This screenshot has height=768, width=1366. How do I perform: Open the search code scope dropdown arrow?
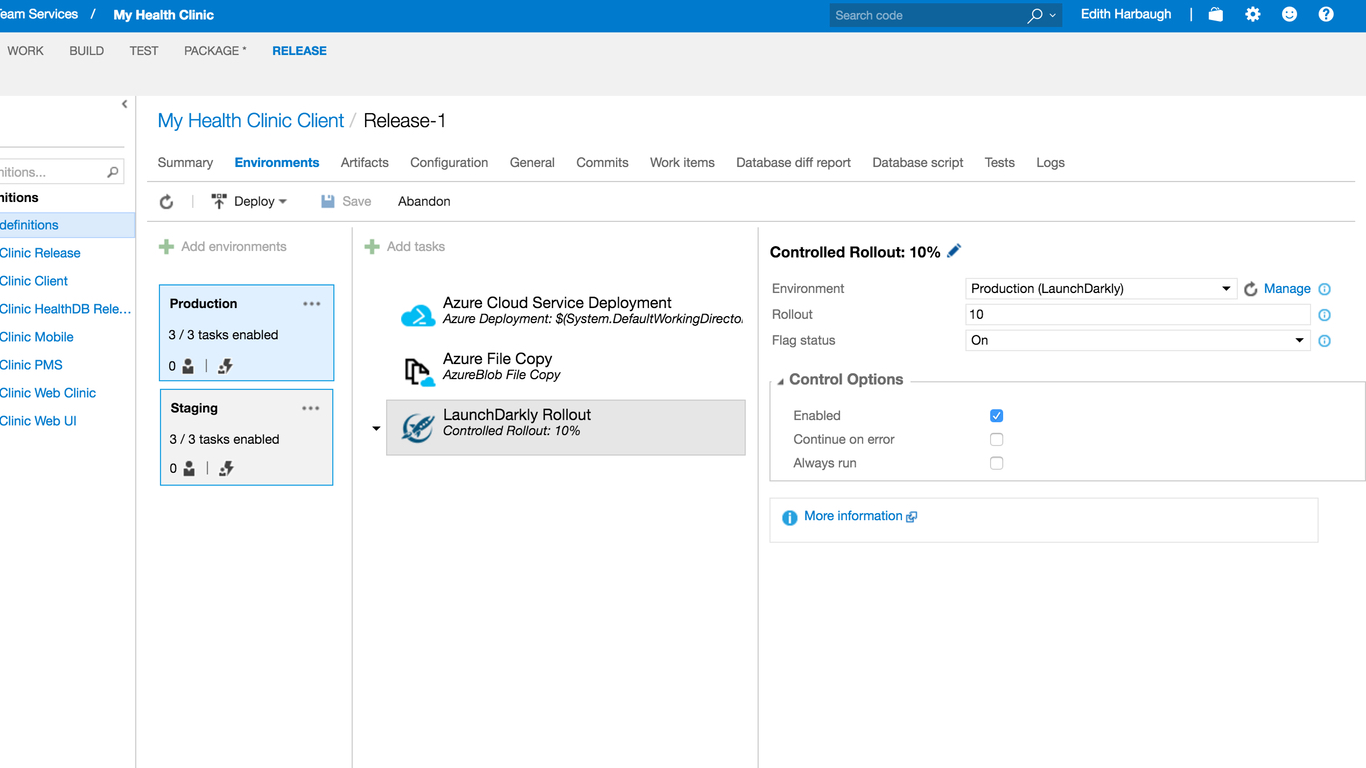[x=1053, y=16]
